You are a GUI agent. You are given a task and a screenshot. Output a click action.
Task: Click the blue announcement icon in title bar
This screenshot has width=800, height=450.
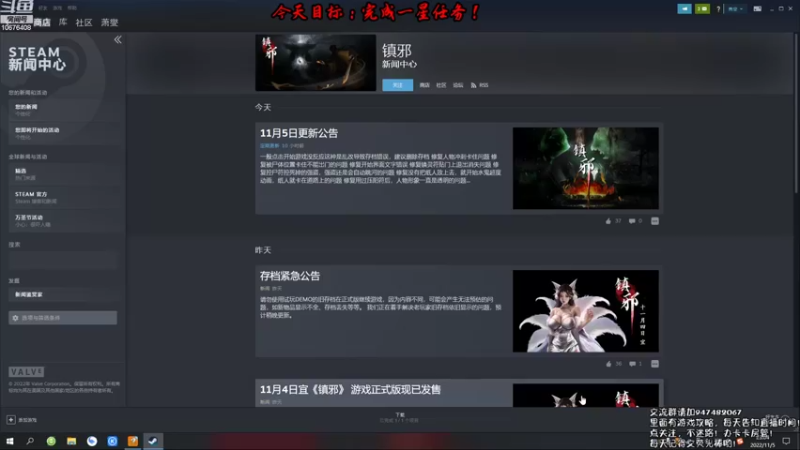tap(684, 9)
